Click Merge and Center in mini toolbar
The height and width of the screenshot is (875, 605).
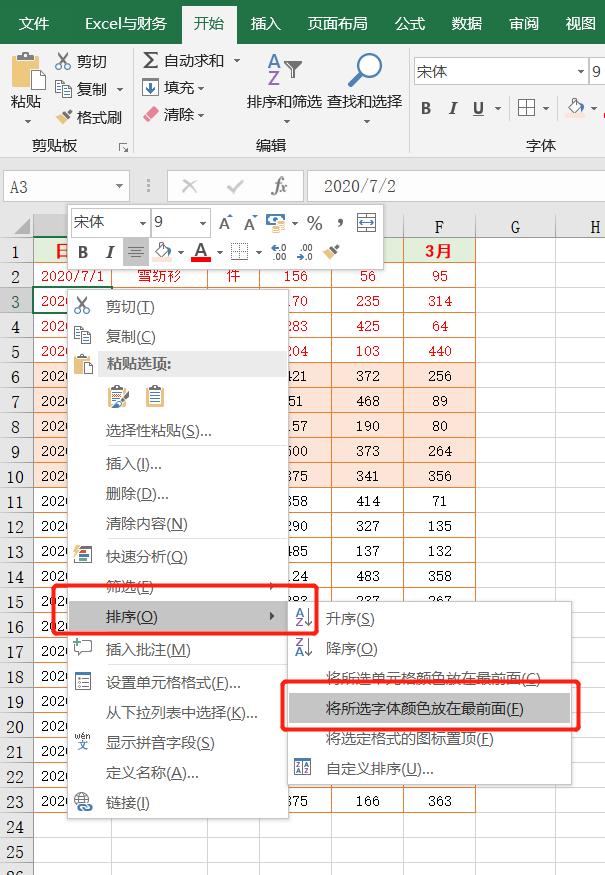[366, 223]
